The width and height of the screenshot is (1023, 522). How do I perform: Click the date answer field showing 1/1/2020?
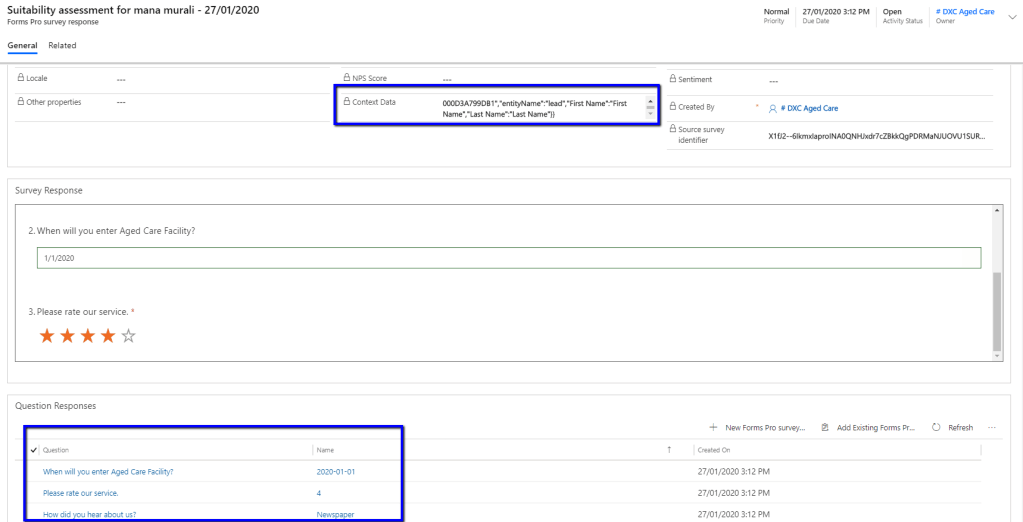point(508,258)
